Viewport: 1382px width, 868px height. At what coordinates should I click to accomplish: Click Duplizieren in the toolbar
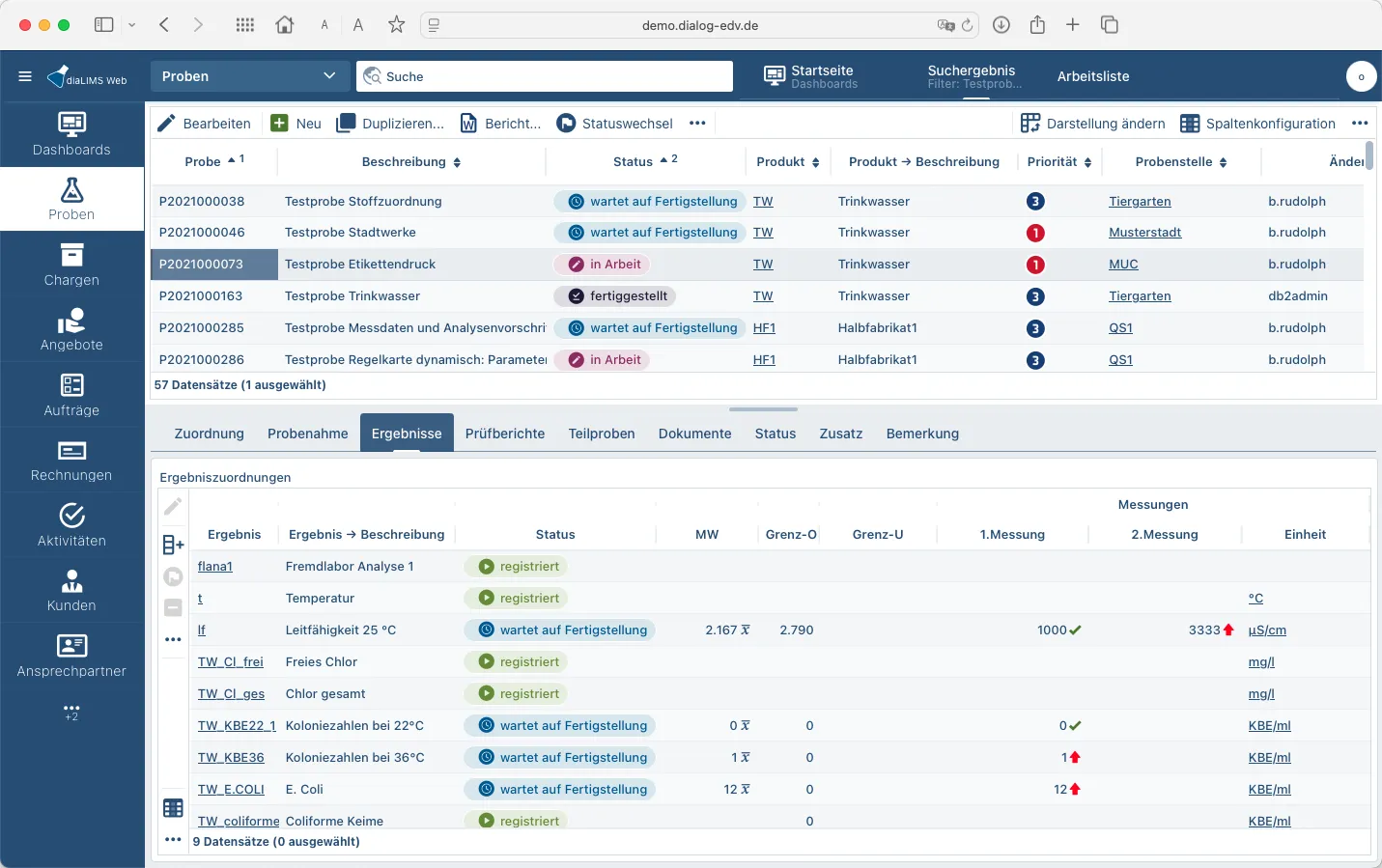pos(390,124)
